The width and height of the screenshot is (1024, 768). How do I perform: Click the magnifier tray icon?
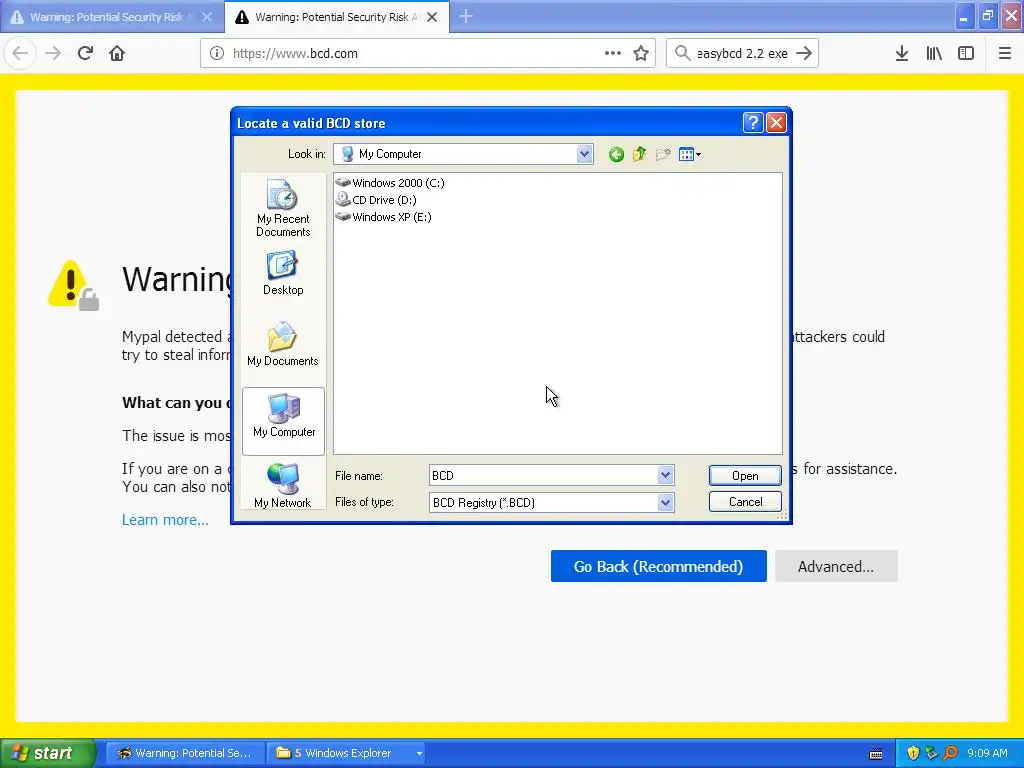click(x=950, y=753)
